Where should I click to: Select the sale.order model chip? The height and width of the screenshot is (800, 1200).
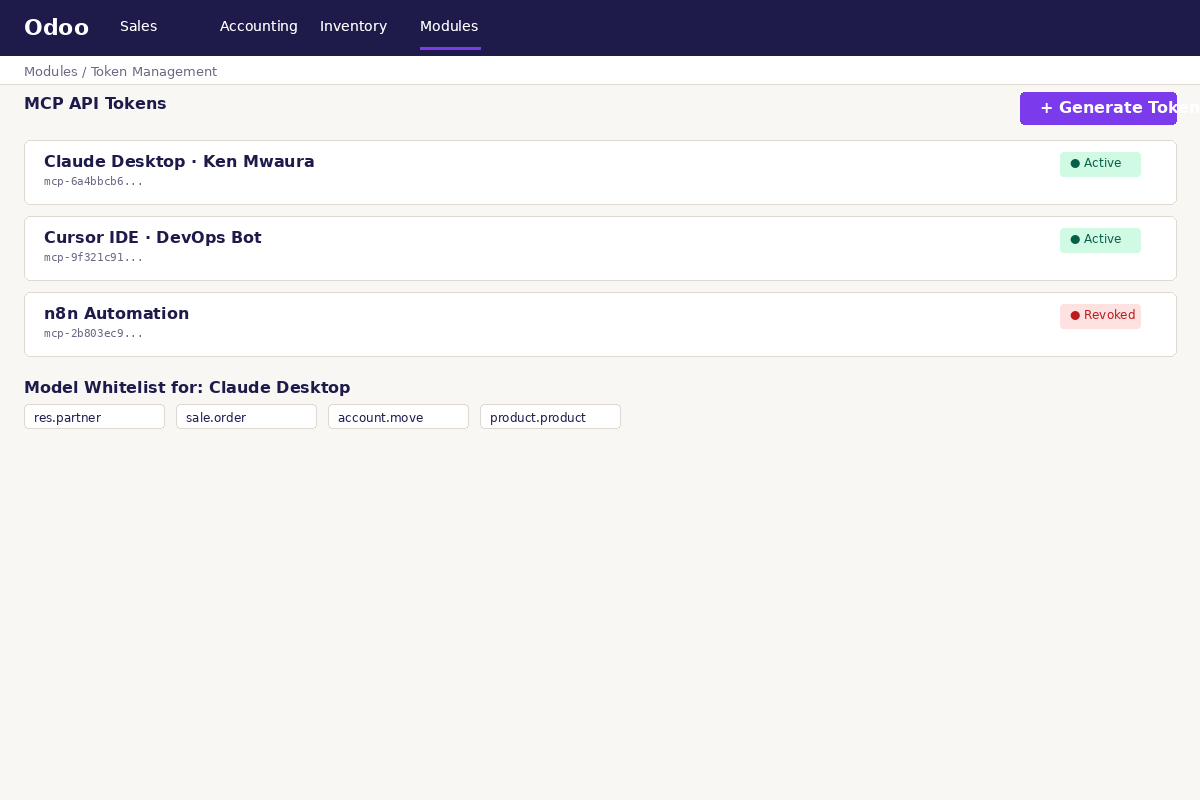[246, 417]
